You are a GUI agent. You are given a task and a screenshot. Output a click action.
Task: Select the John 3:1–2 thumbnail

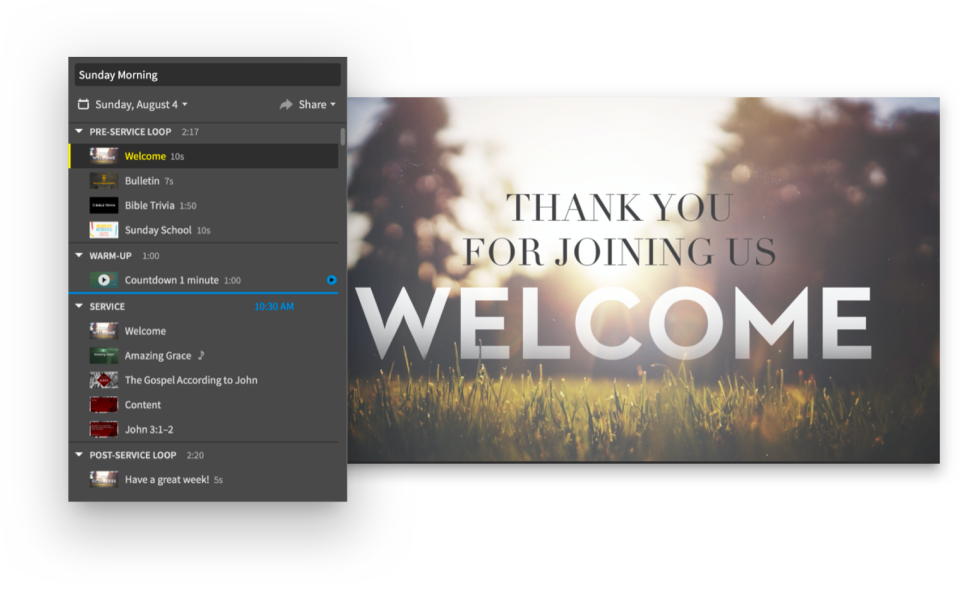click(x=103, y=429)
